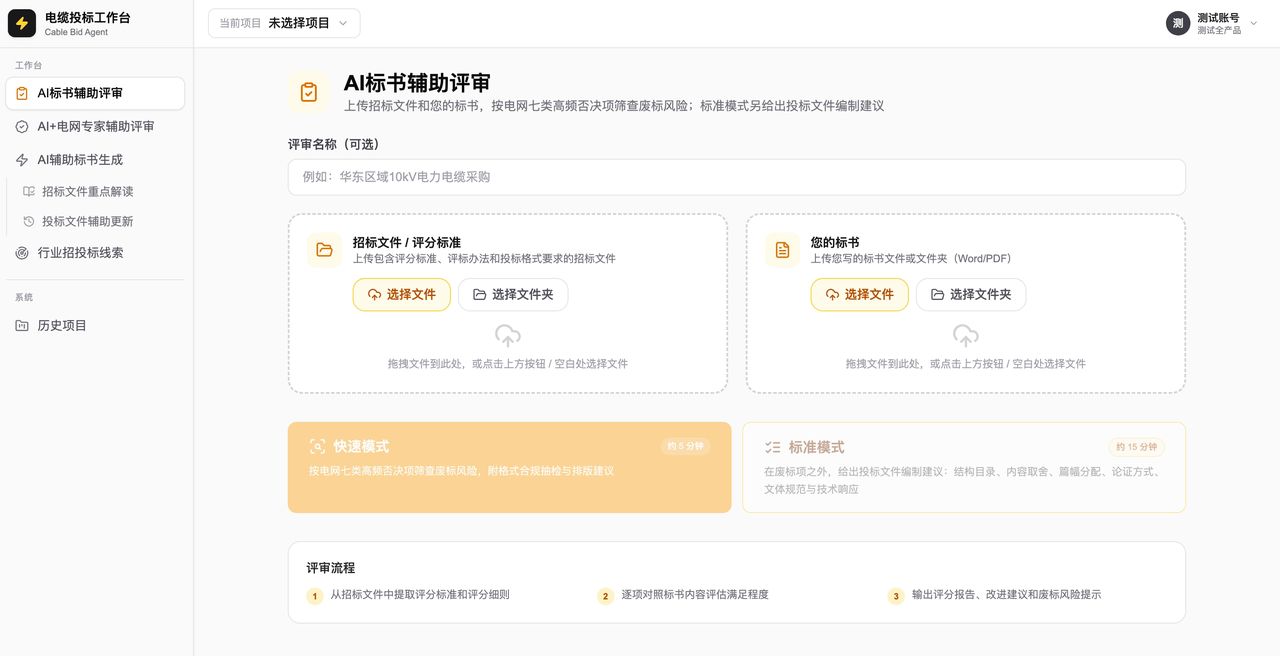The height and width of the screenshot is (656, 1280).
Task: Click text 从招标文件中提取评分标准和评分细则
Action: tap(420, 594)
